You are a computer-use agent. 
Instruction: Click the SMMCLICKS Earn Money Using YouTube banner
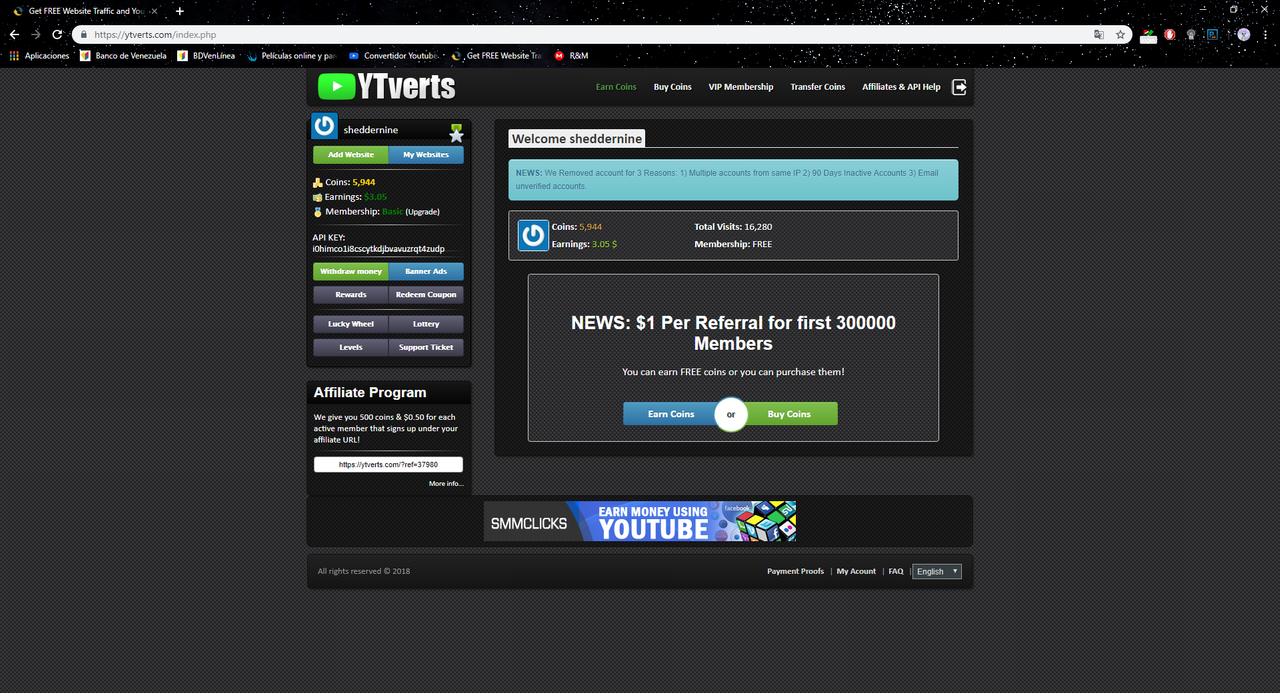[x=640, y=521]
